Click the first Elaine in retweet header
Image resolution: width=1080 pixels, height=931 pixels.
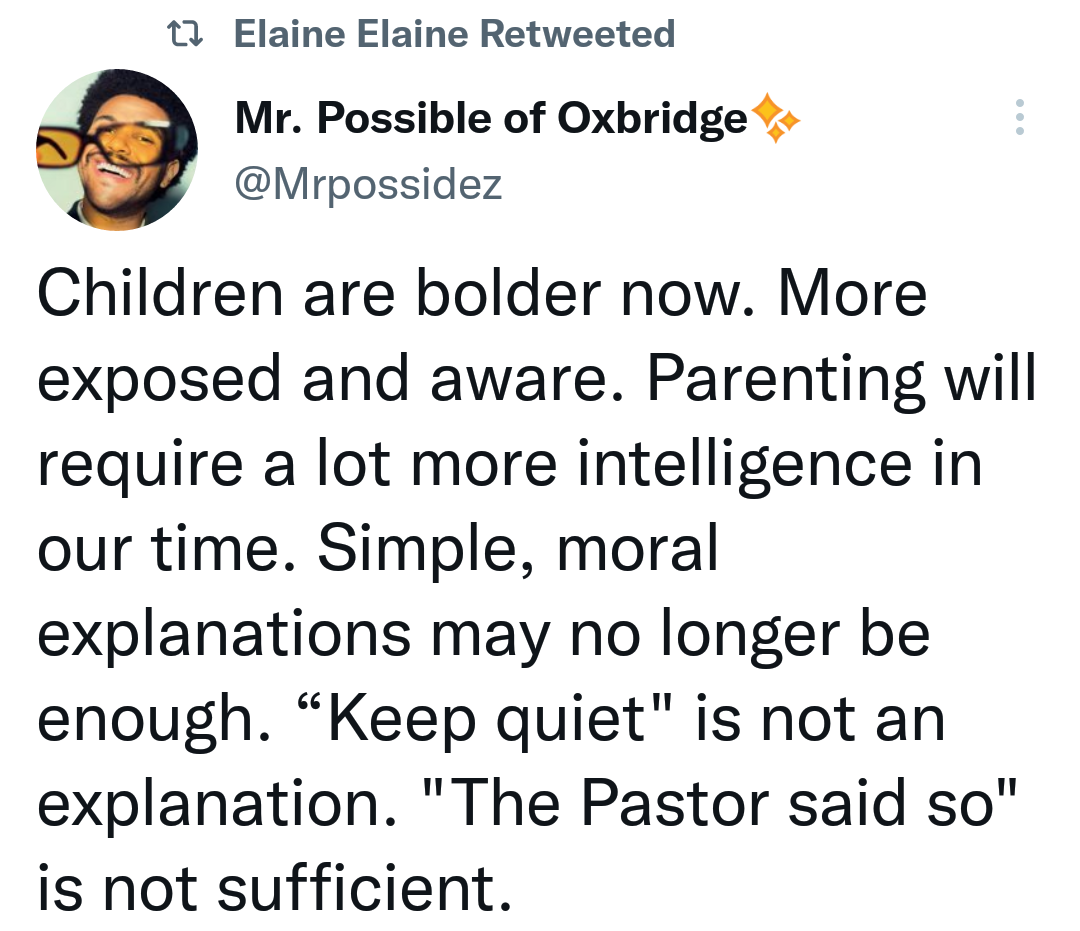click(289, 34)
